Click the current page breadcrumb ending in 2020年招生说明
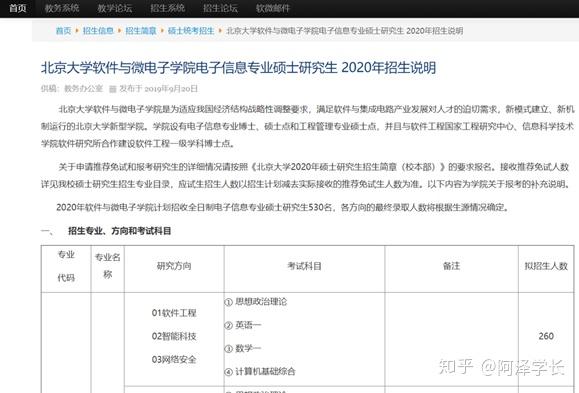Image resolution: width=579 pixels, height=393 pixels. point(344,31)
